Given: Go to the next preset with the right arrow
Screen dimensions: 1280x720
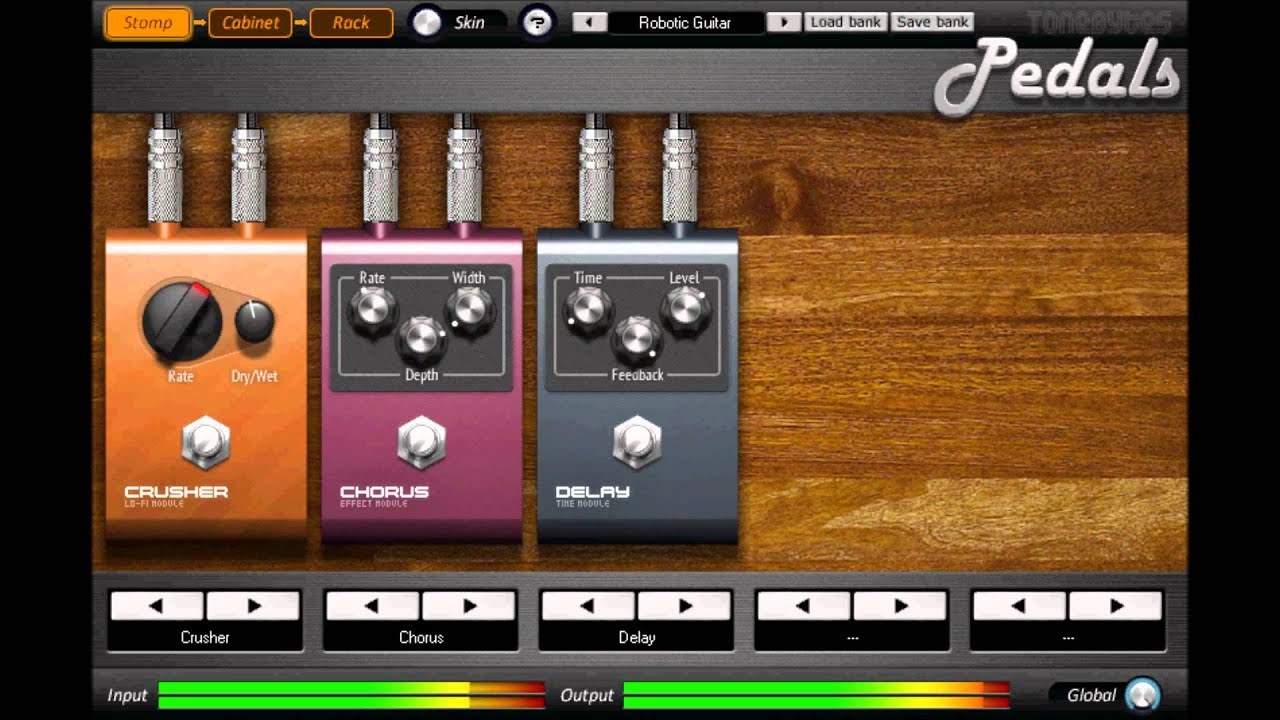Looking at the screenshot, I should pos(783,22).
